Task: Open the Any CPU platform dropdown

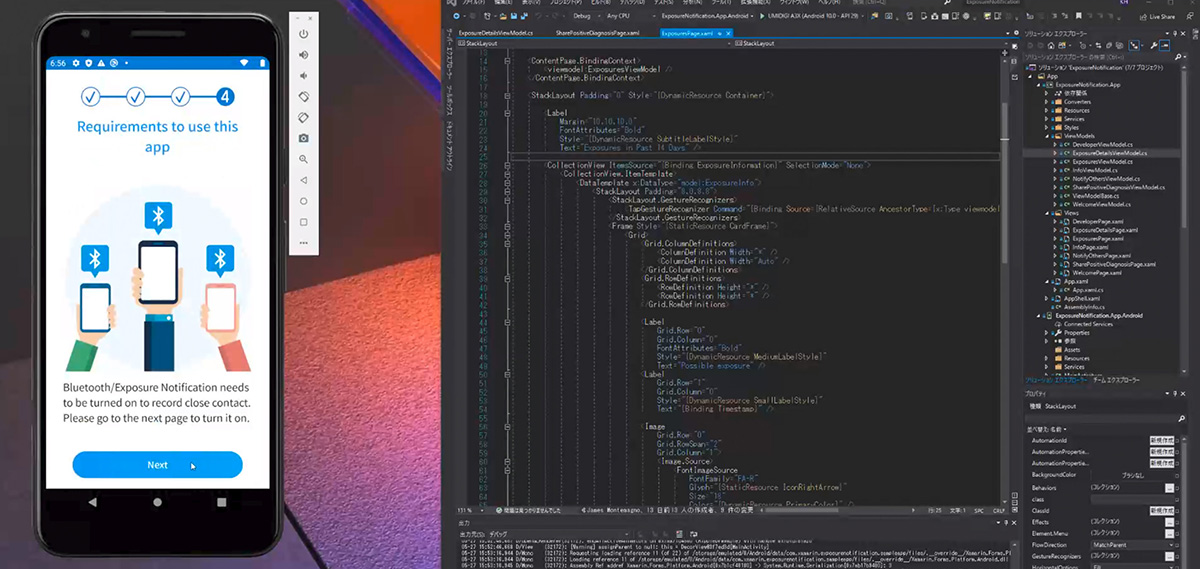Action: point(631,16)
